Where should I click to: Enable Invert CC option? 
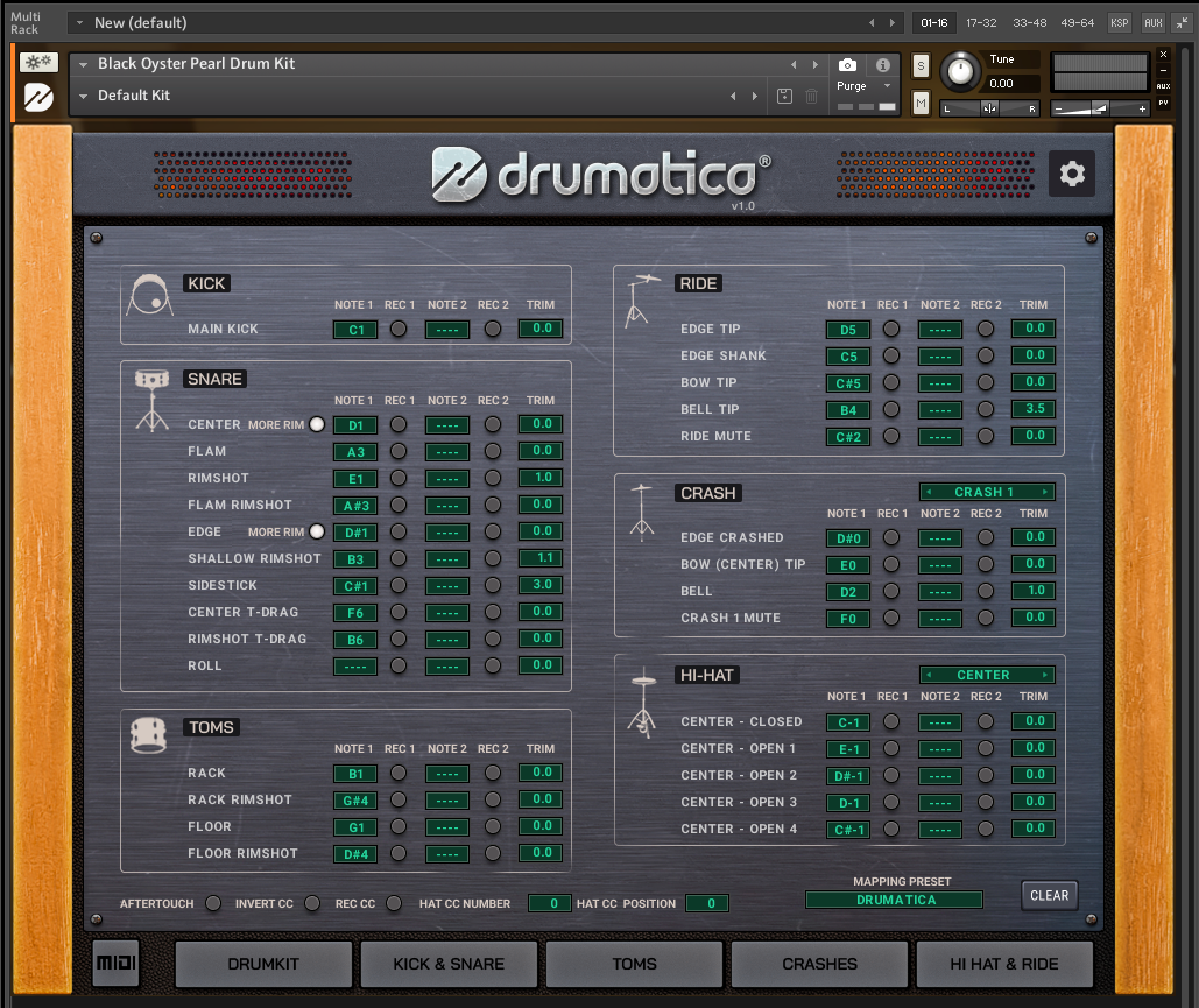click(312, 903)
